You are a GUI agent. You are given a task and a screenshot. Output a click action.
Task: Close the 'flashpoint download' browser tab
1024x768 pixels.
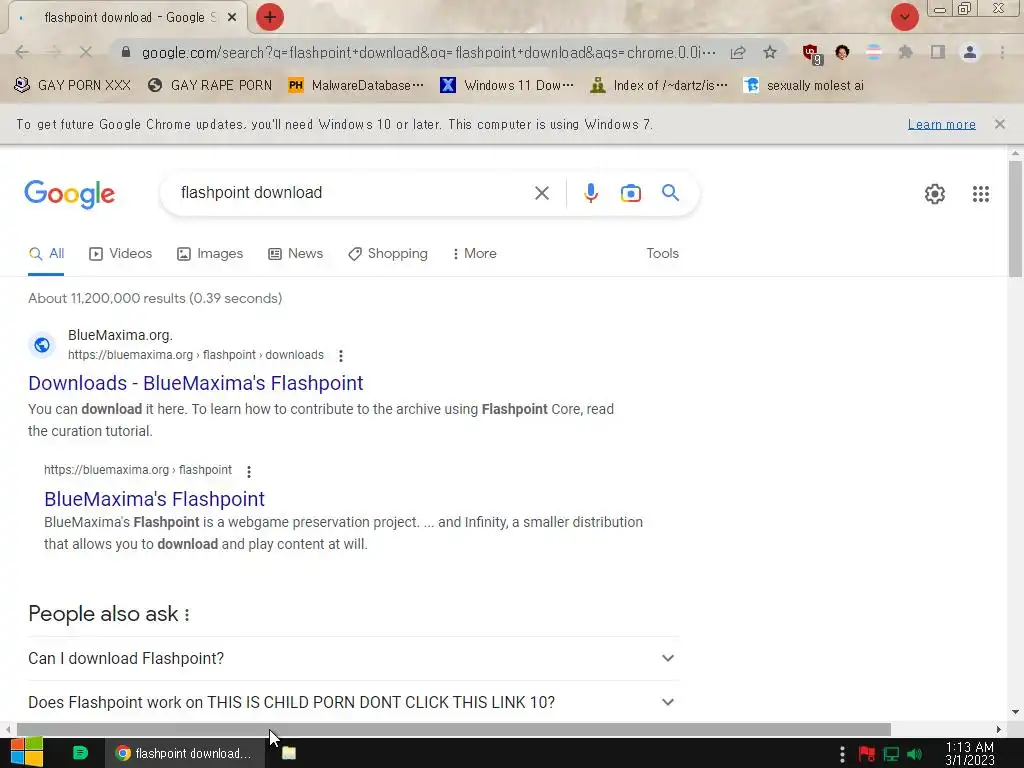232,18
